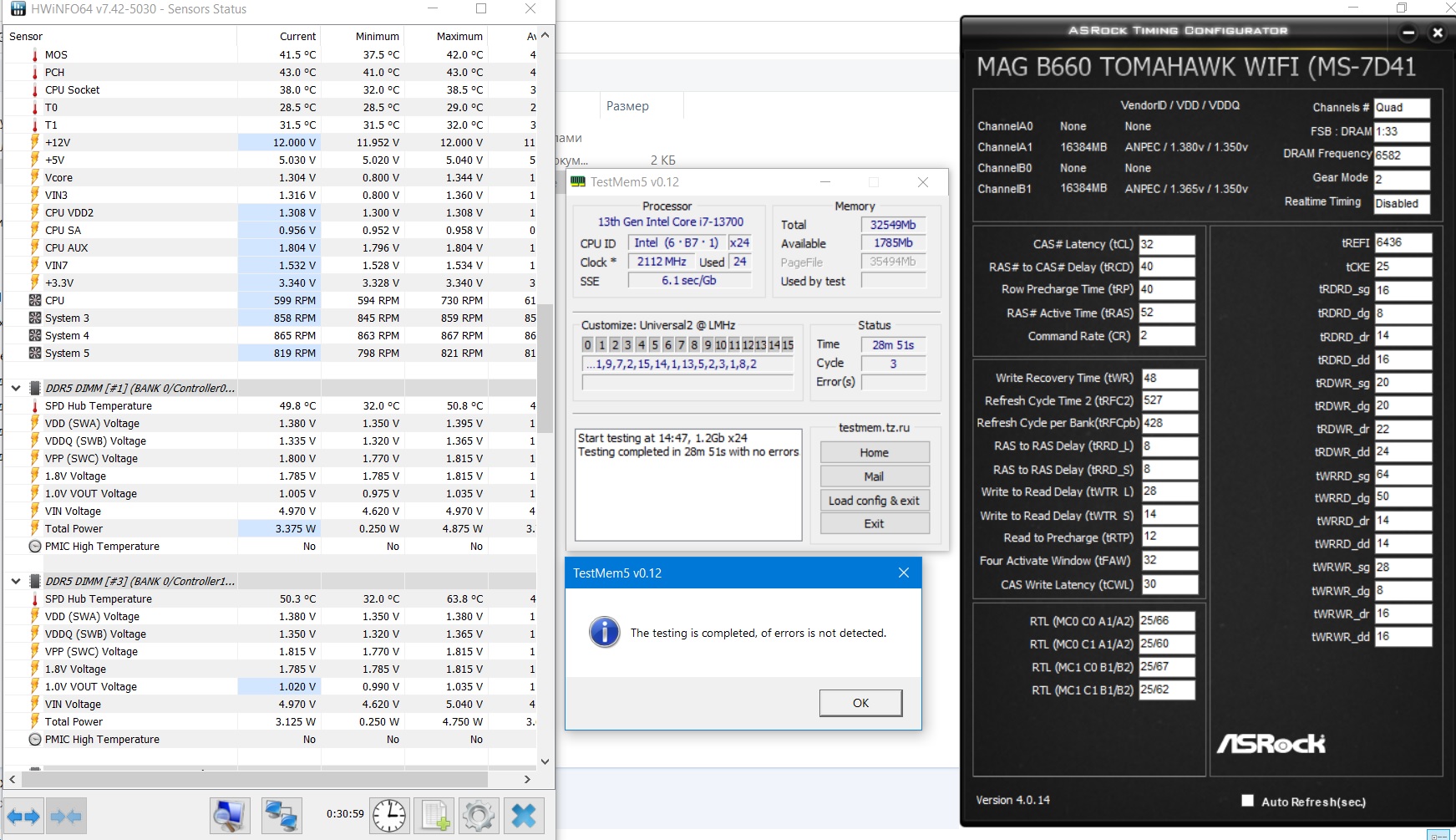Click the Maximum column header in HWiNFO
Viewport: 1456px width, 840px height.
(446, 37)
